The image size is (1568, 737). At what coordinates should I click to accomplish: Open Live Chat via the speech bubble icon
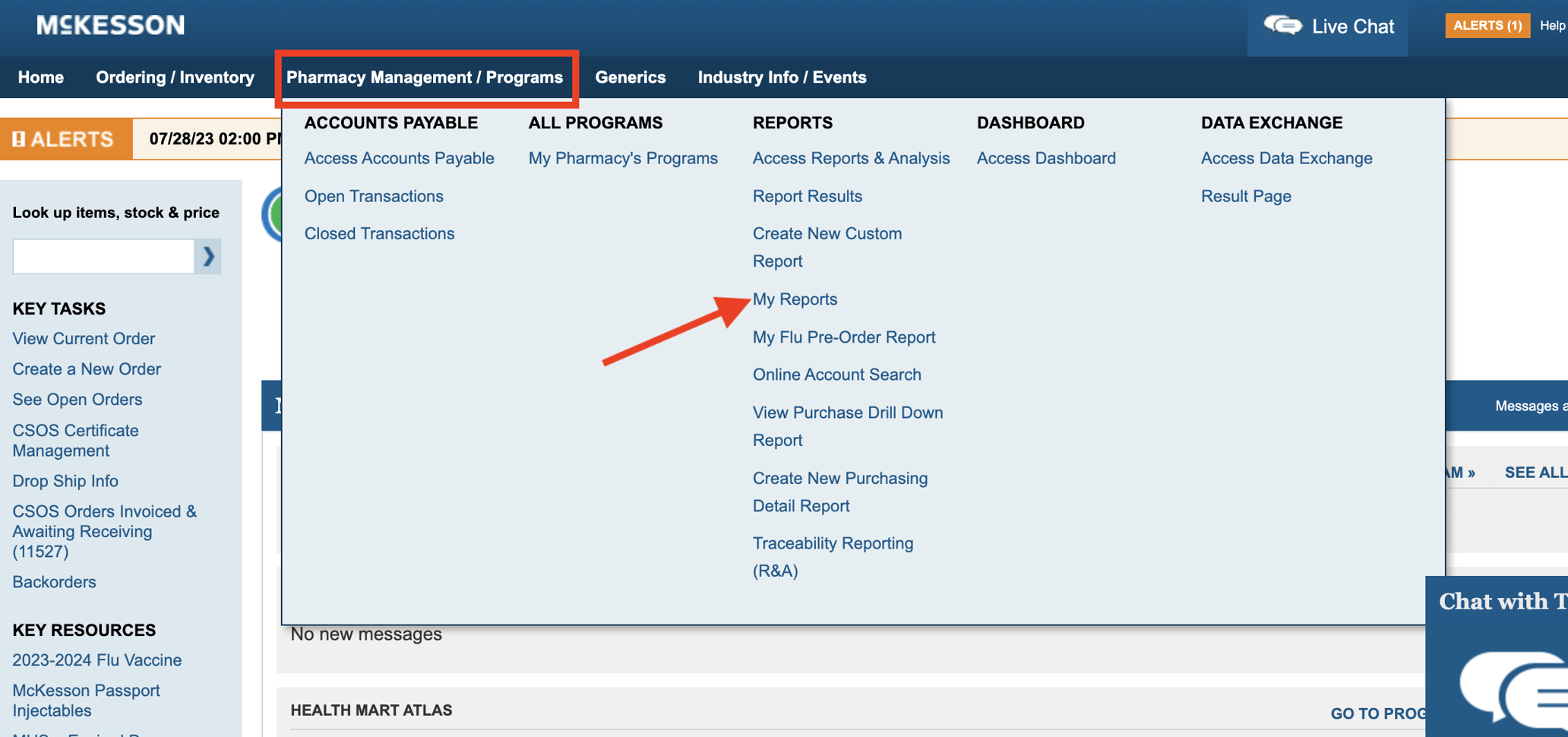[1285, 25]
